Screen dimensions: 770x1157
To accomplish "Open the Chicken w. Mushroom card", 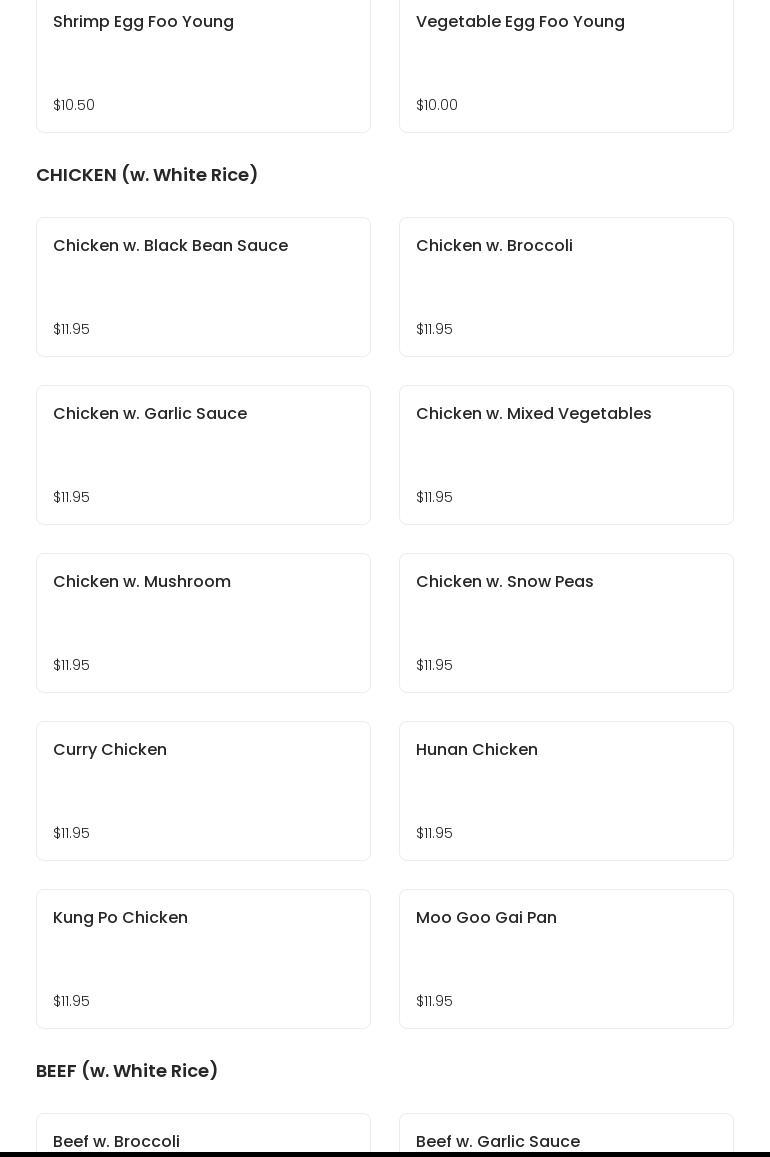I will tap(203, 623).
